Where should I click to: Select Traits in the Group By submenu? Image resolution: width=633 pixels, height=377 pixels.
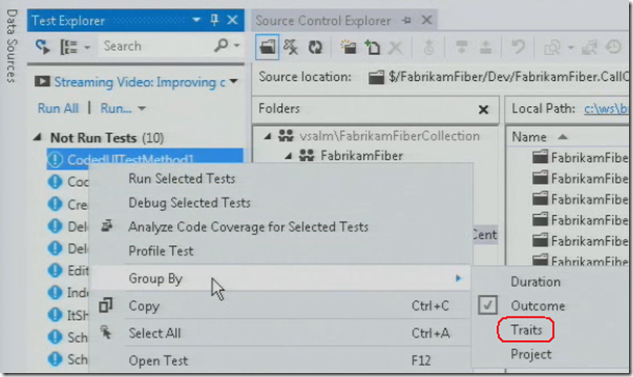526,330
